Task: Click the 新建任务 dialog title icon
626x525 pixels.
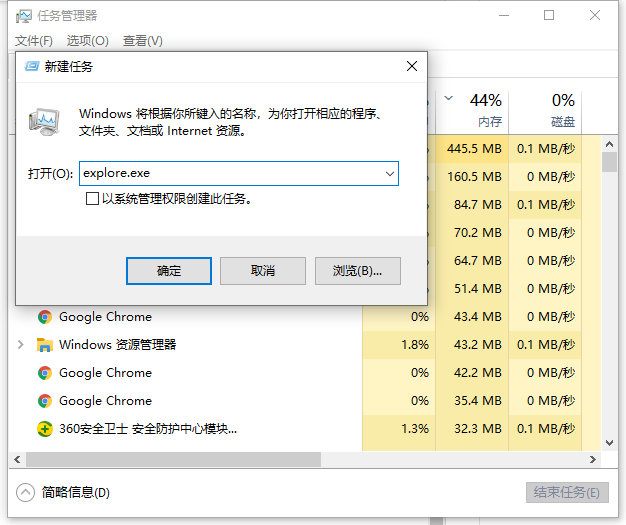Action: [x=29, y=66]
